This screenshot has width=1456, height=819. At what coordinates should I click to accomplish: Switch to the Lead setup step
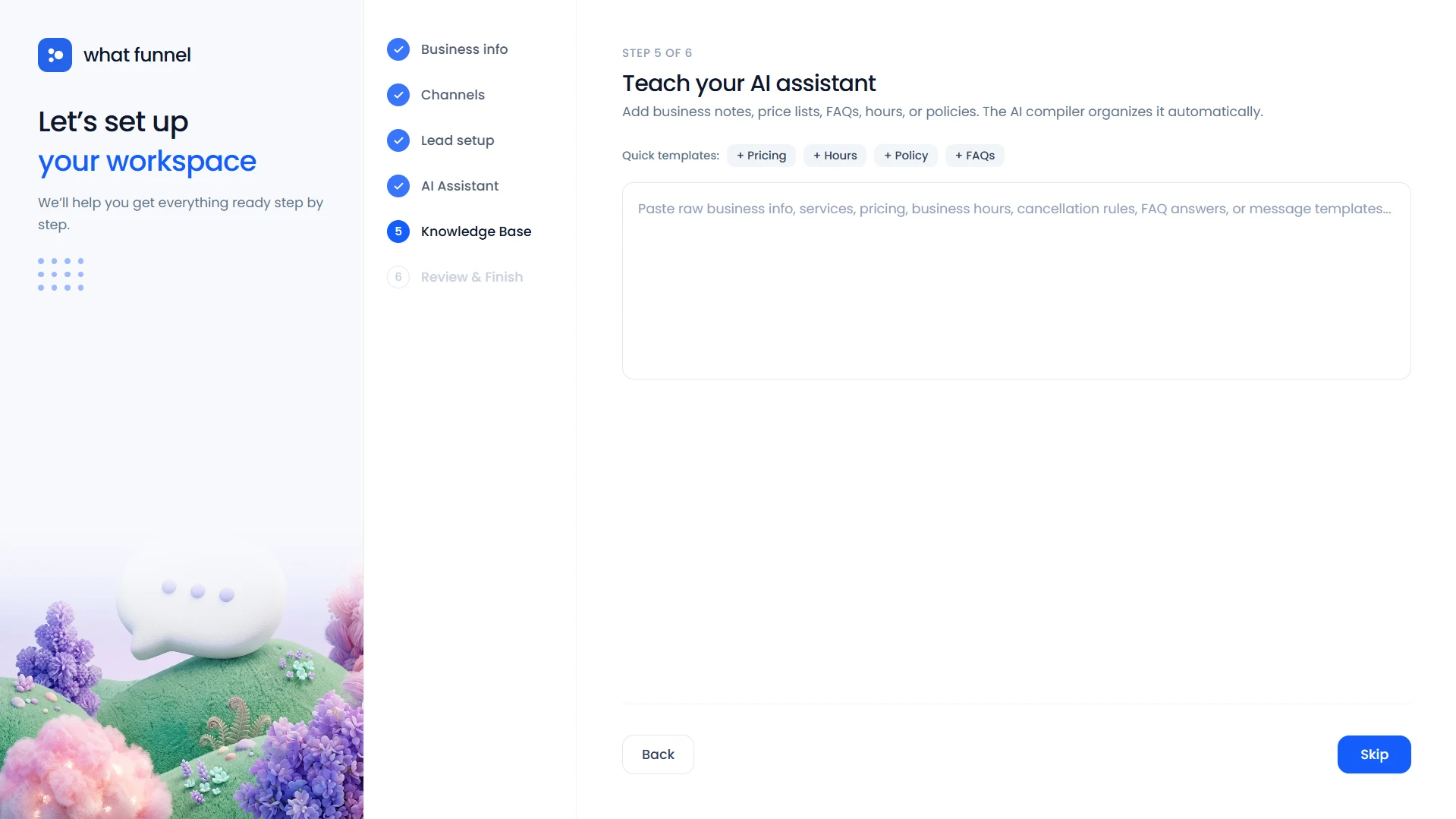point(458,140)
